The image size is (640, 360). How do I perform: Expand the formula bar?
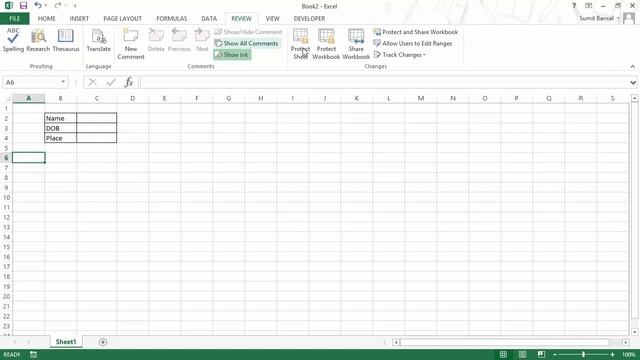click(633, 82)
